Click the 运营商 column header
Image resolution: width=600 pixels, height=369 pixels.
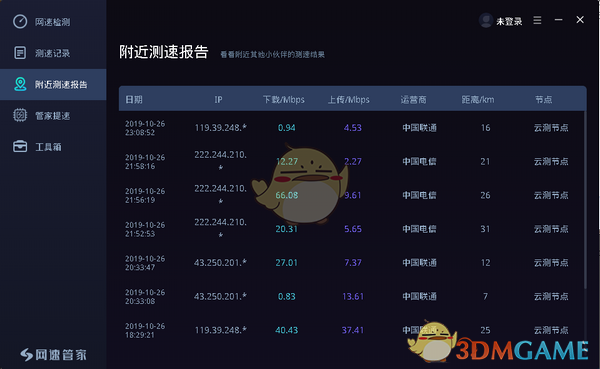413,100
